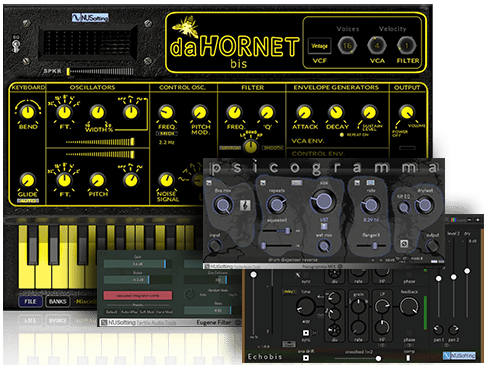Click the Psicogramma rate knob

(x=370, y=205)
